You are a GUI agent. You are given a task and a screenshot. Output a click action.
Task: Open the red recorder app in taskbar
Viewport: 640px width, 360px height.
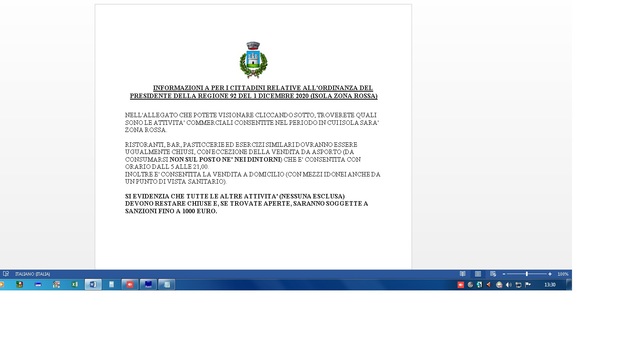[130, 284]
